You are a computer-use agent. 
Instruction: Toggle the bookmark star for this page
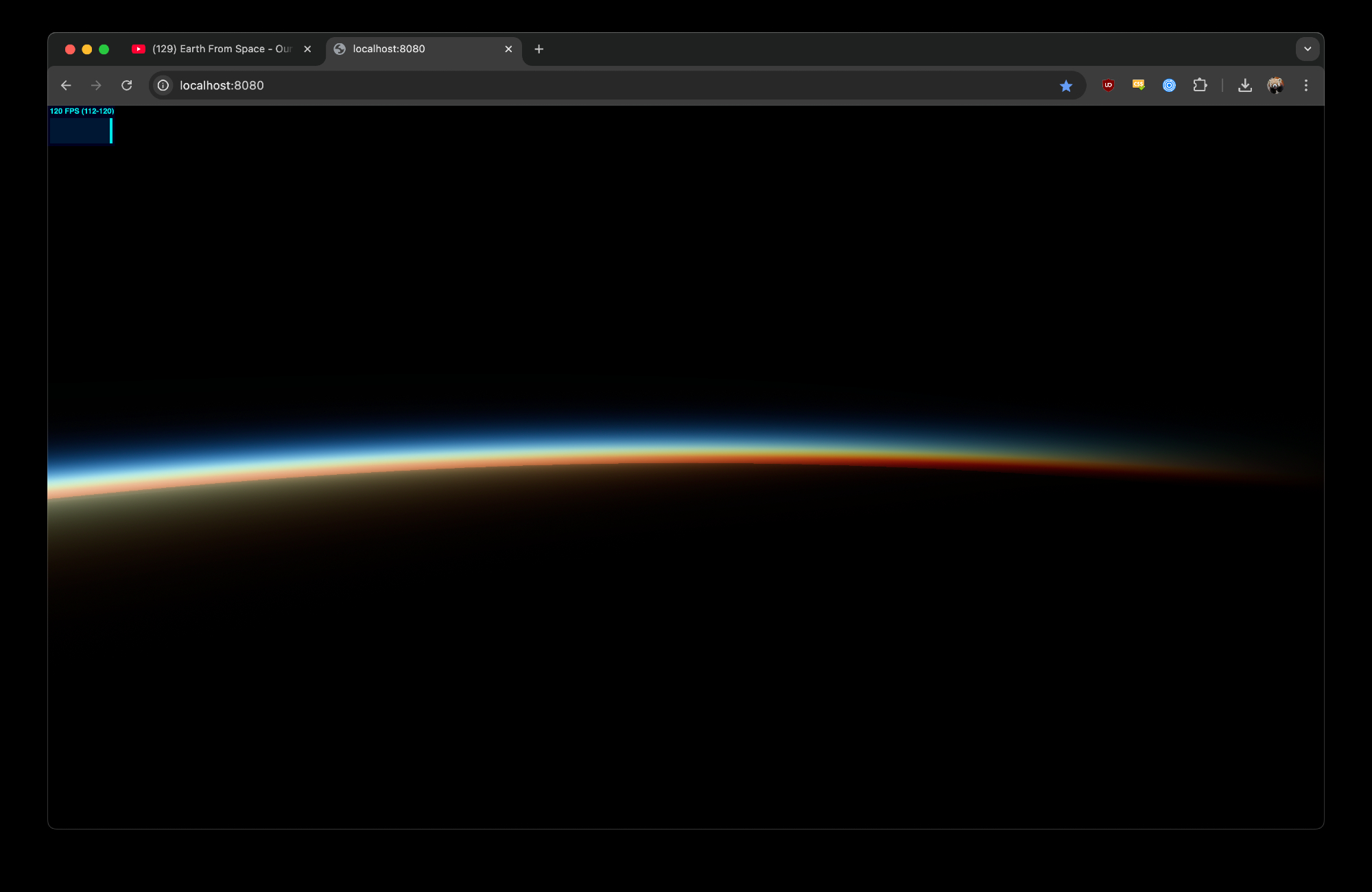(1065, 86)
